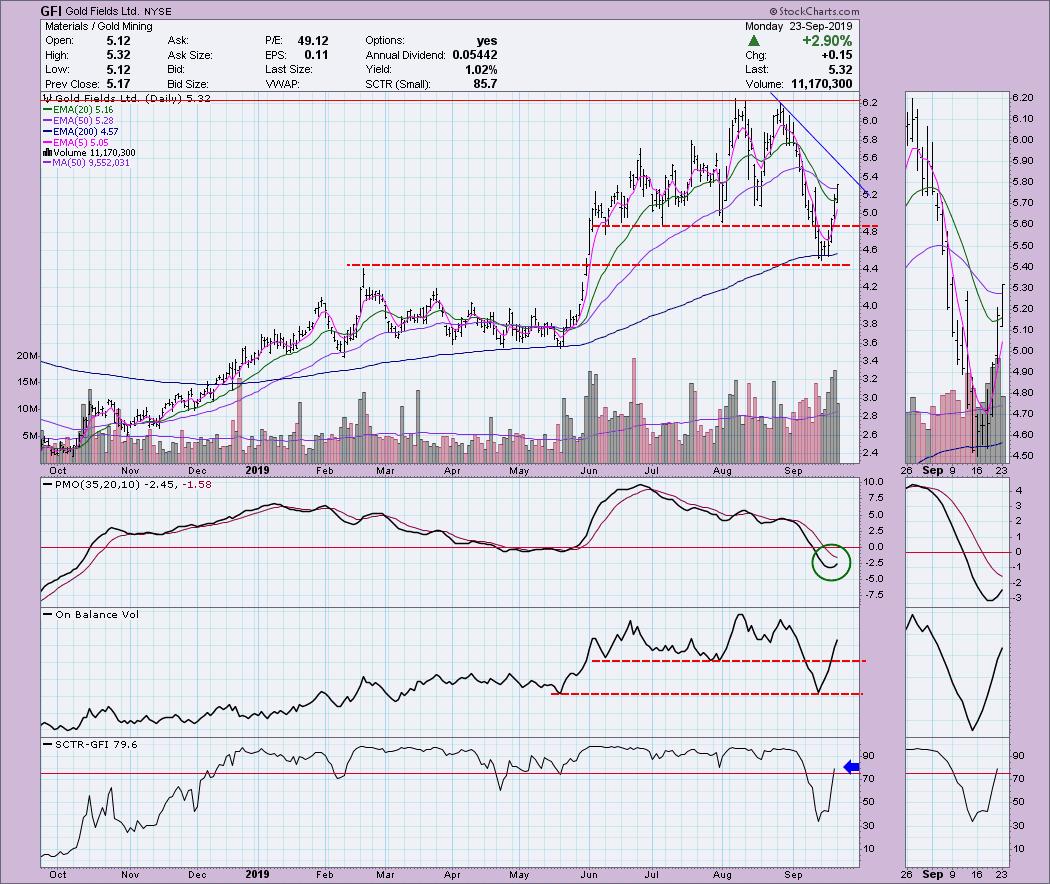1050x884 pixels.
Task: Click the 'Gold Fields Ltd. (Daily) 5.32' legend title
Action: [133, 98]
